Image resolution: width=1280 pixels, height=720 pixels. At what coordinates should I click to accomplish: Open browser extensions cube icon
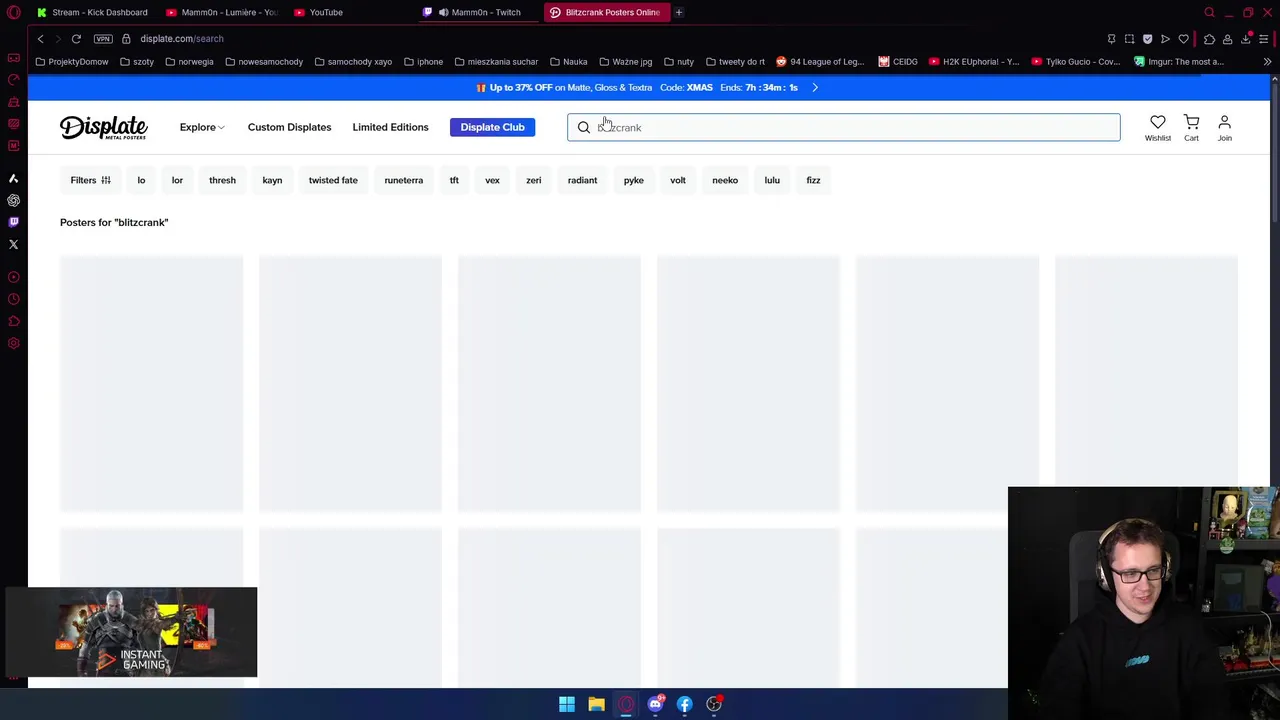pos(1209,39)
